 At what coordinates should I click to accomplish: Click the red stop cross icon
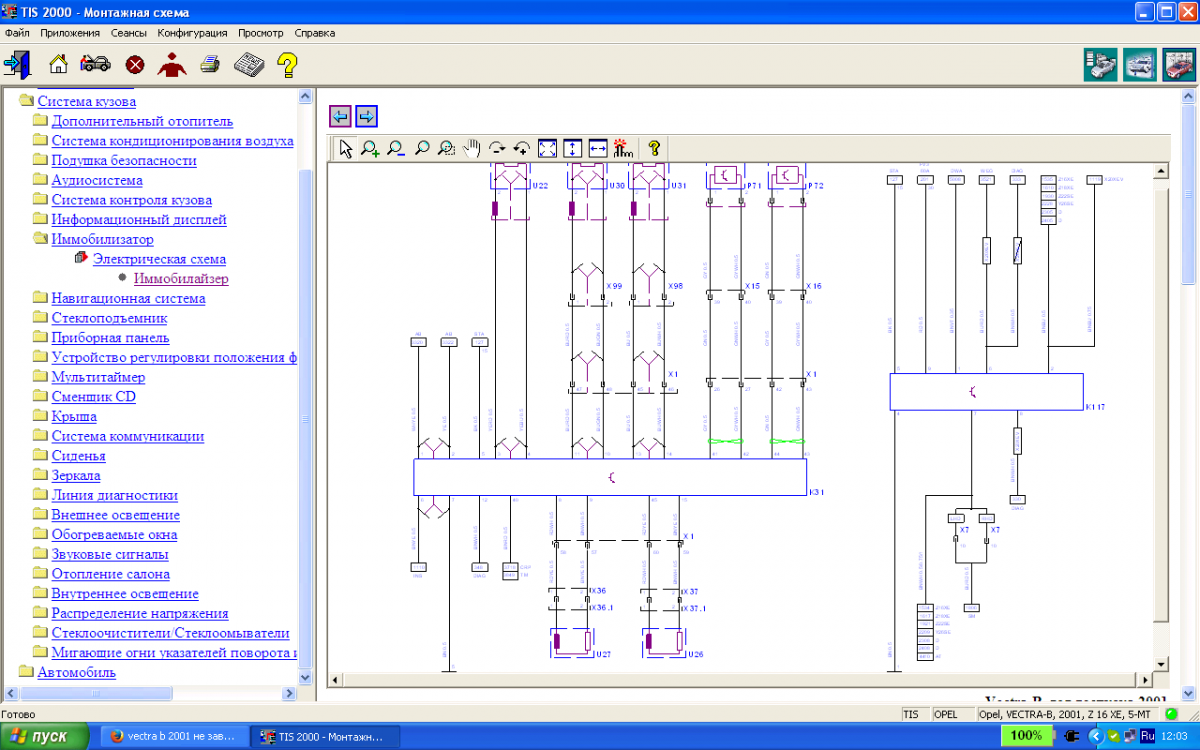[135, 65]
